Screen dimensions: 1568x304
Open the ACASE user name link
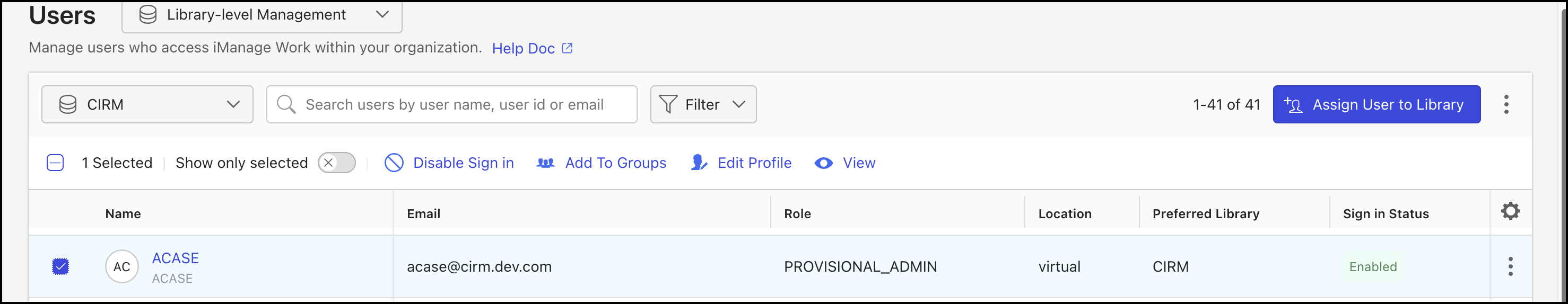click(x=175, y=258)
